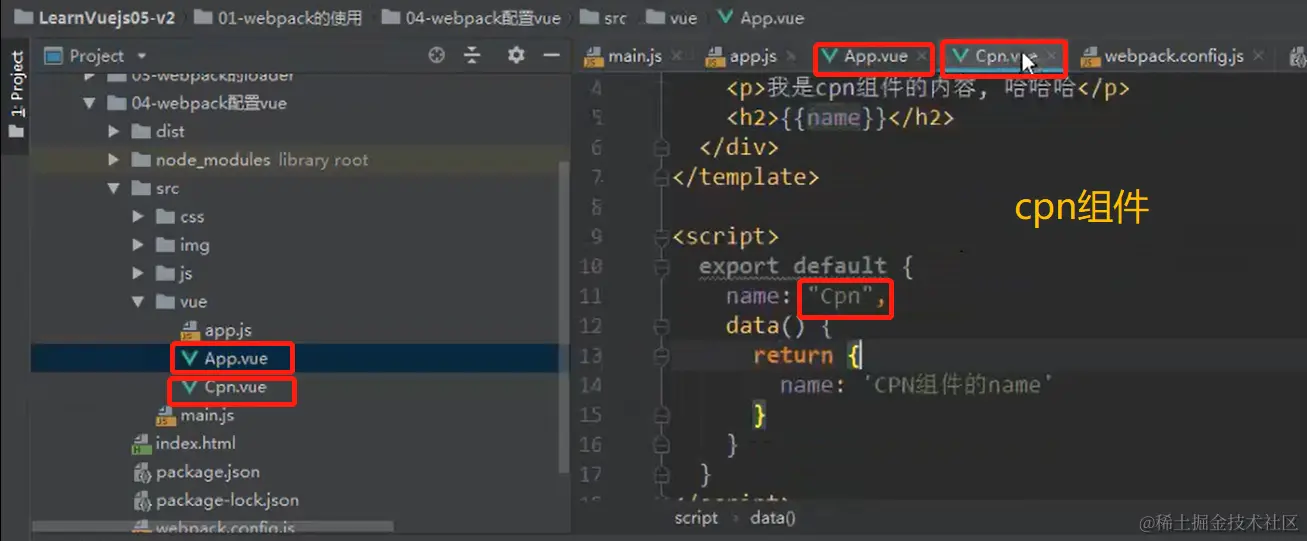Click the src folder icon

(x=140, y=188)
